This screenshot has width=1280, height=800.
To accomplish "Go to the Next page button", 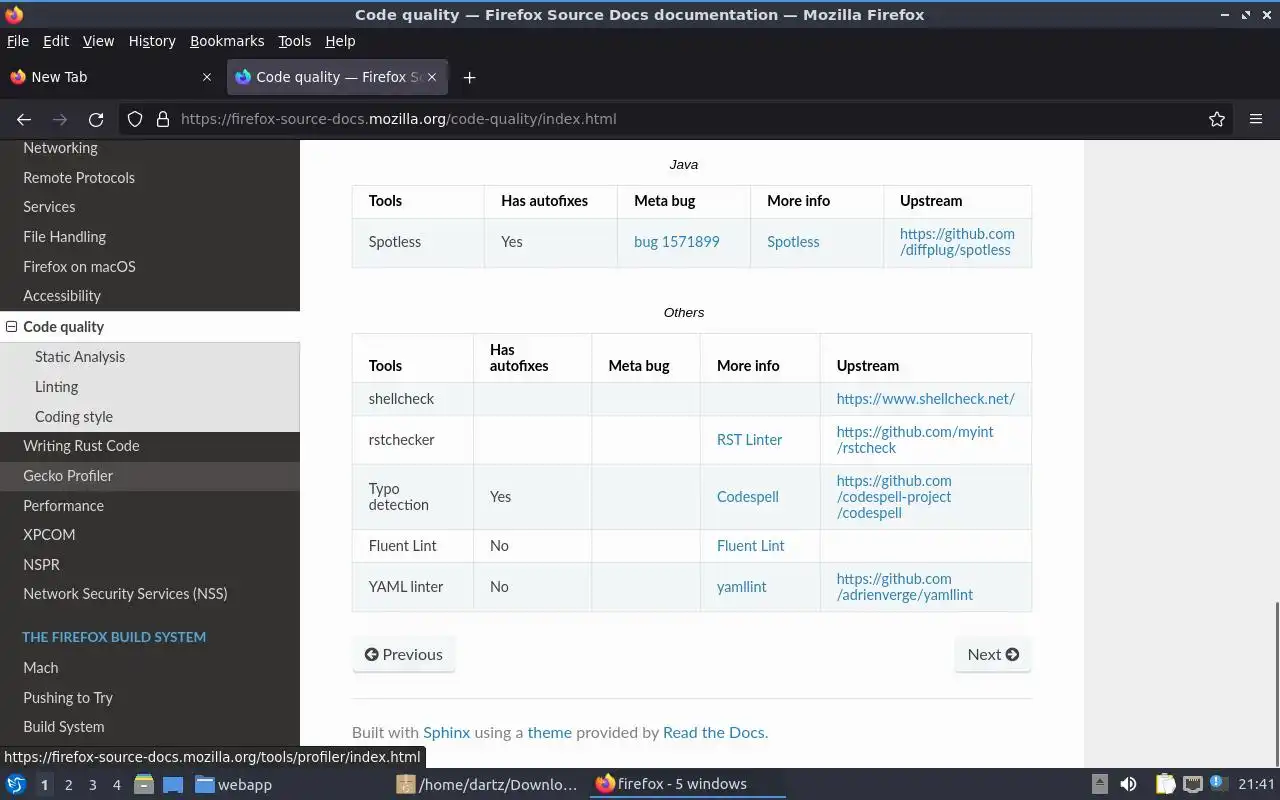I will pos(993,654).
